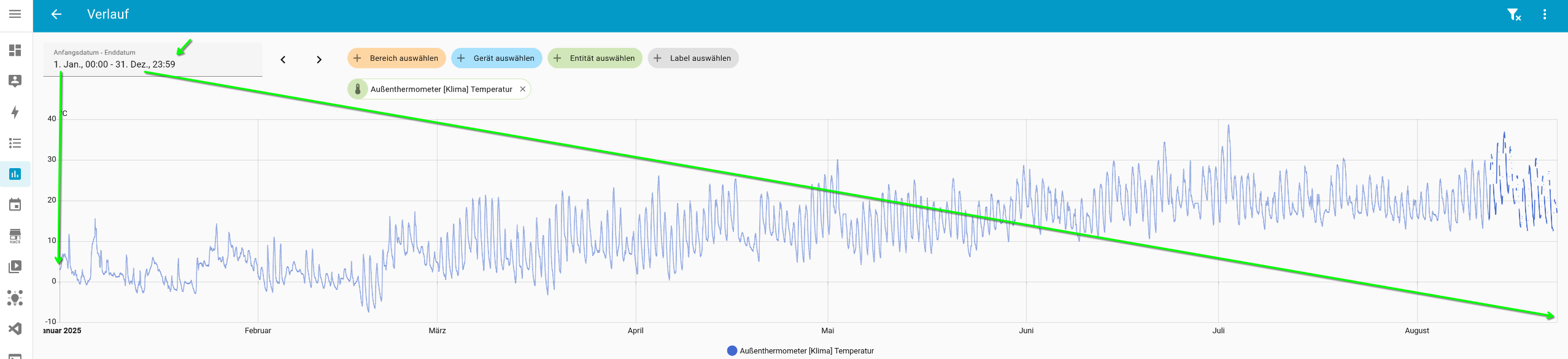Open the Logbook list icon in sidebar
Image resolution: width=1568 pixels, height=359 pixels.
tap(15, 143)
